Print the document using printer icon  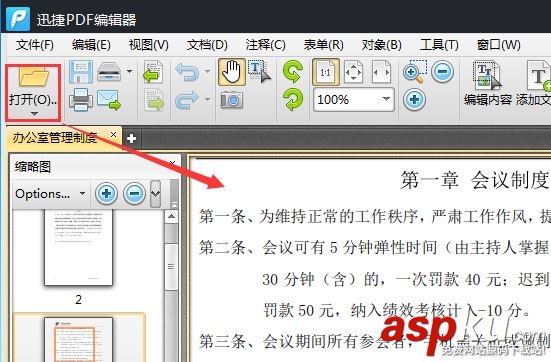(x=81, y=100)
